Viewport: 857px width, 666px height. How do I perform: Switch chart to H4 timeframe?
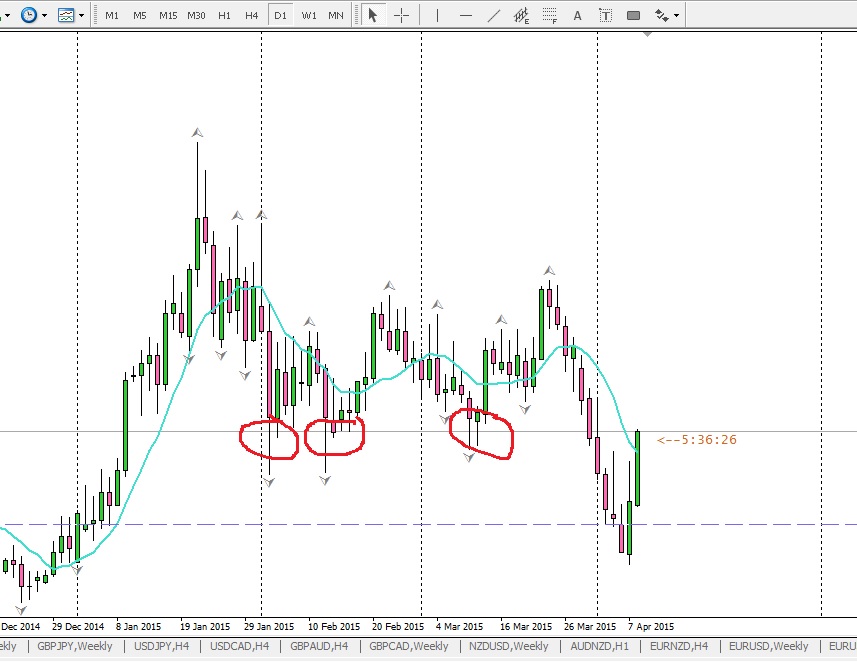(x=251, y=15)
